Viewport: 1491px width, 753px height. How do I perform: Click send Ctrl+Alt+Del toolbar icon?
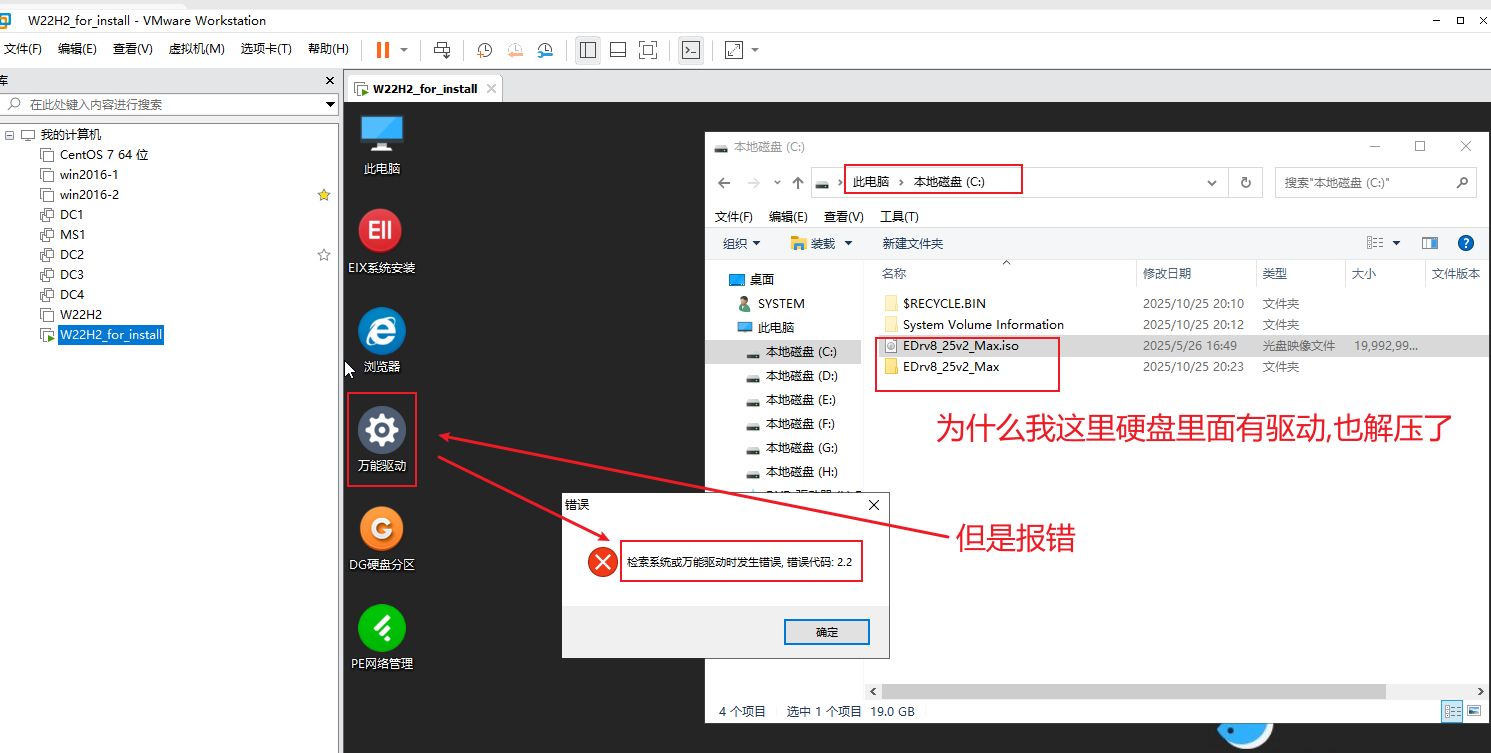pos(442,50)
